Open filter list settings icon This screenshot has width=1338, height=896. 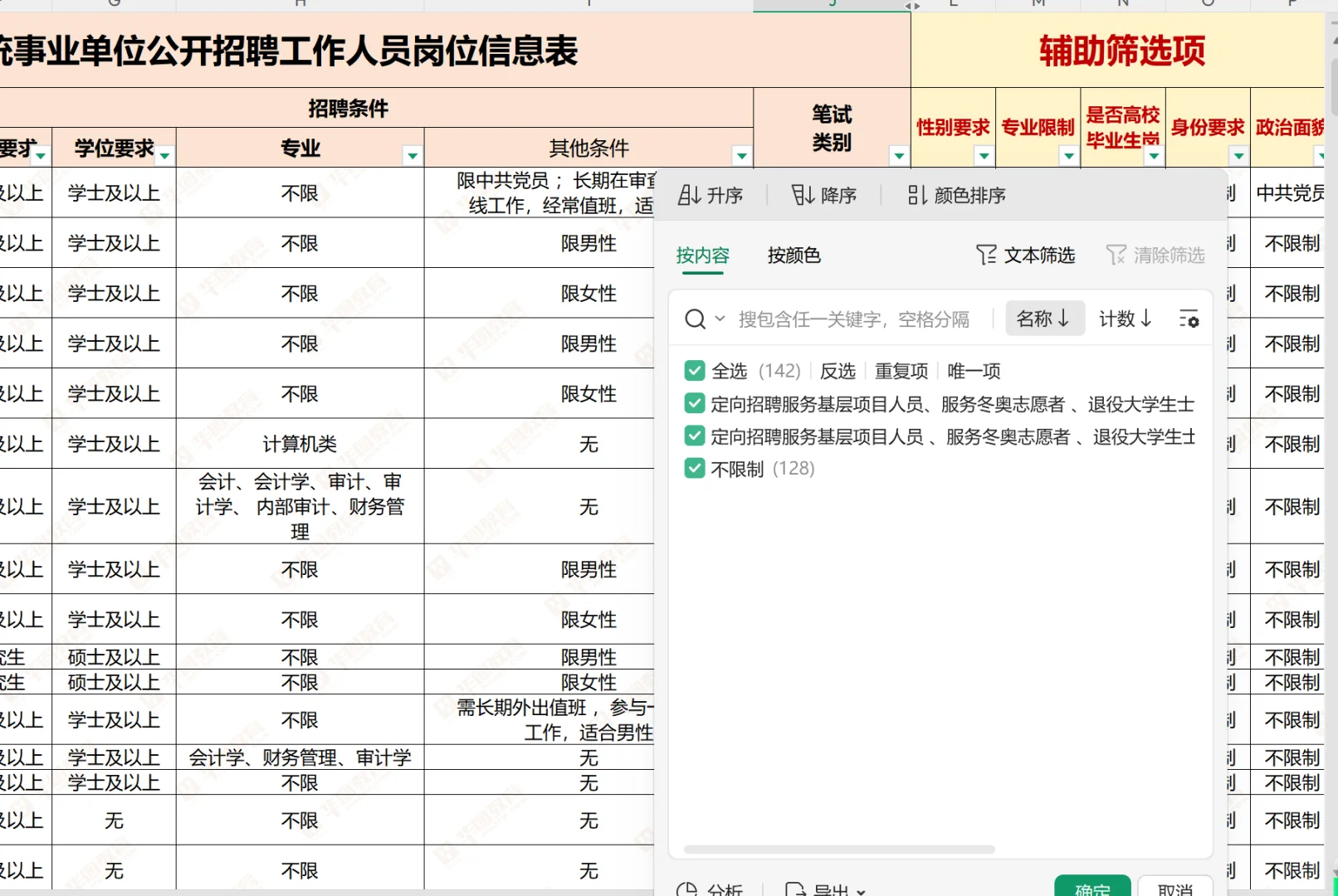click(1189, 319)
